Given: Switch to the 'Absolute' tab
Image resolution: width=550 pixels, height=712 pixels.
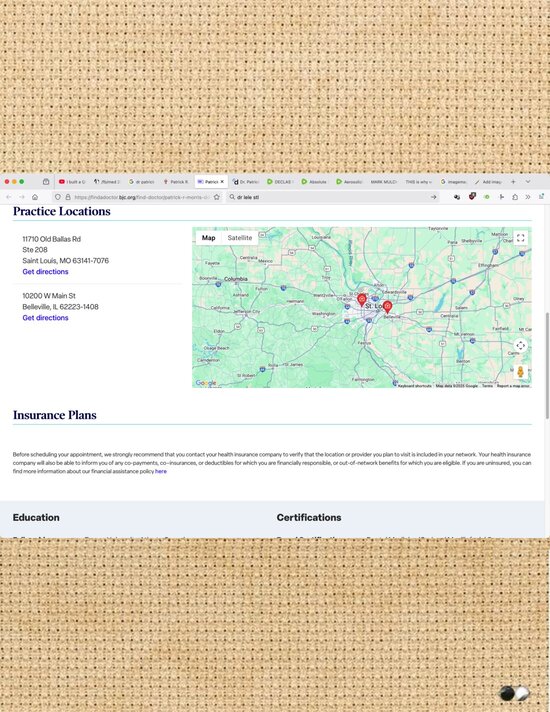Looking at the screenshot, I should tap(314, 182).
